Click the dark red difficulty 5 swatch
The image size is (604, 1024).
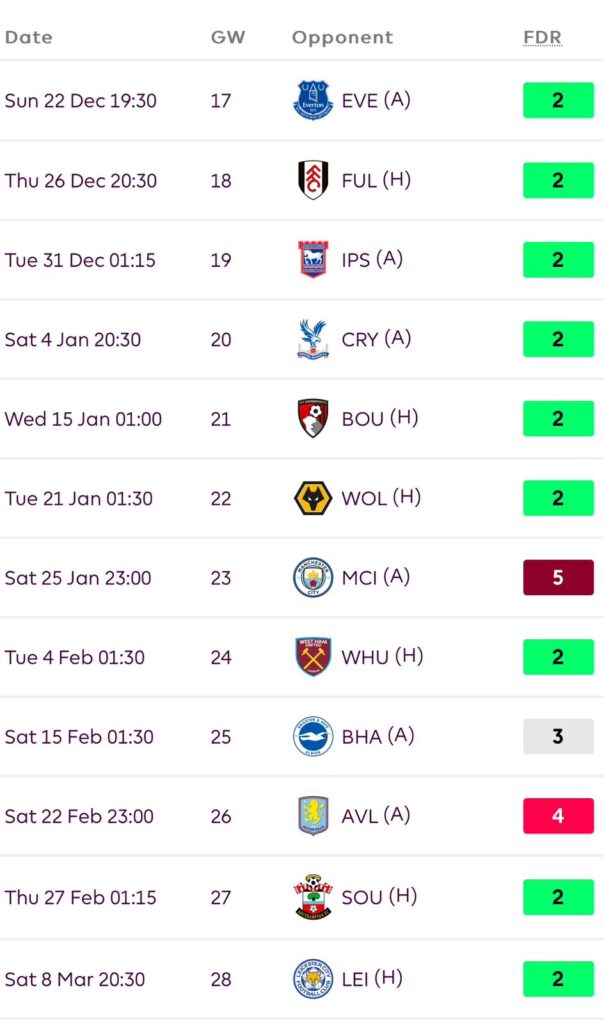(x=558, y=578)
